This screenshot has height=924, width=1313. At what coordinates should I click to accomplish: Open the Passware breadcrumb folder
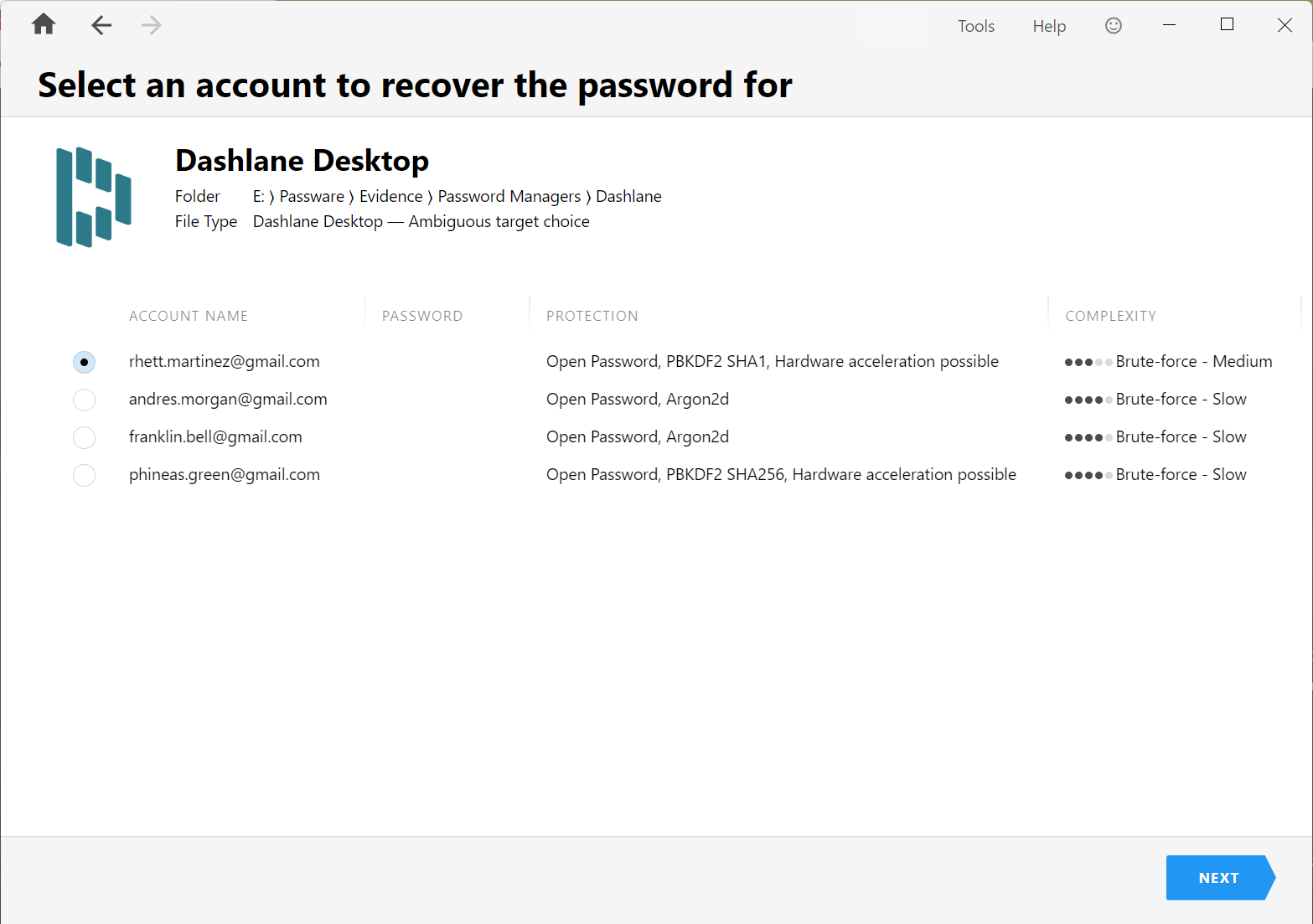pos(311,196)
